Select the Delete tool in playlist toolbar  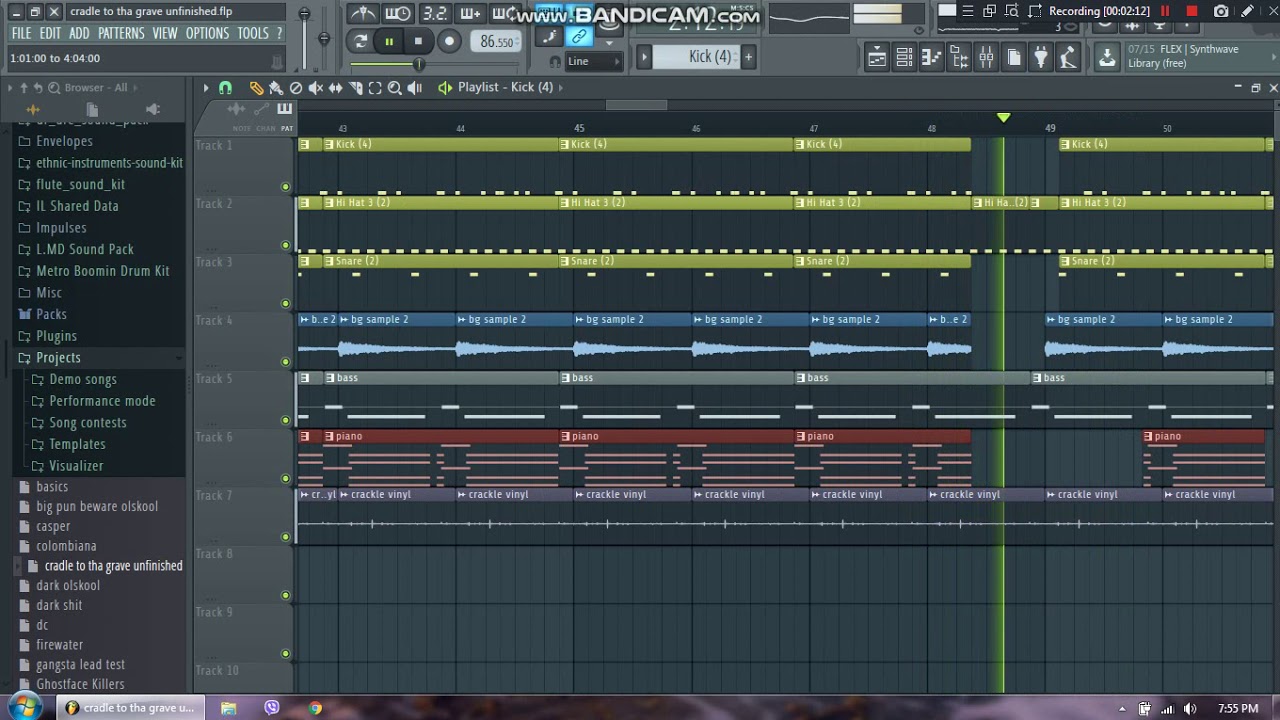point(296,88)
